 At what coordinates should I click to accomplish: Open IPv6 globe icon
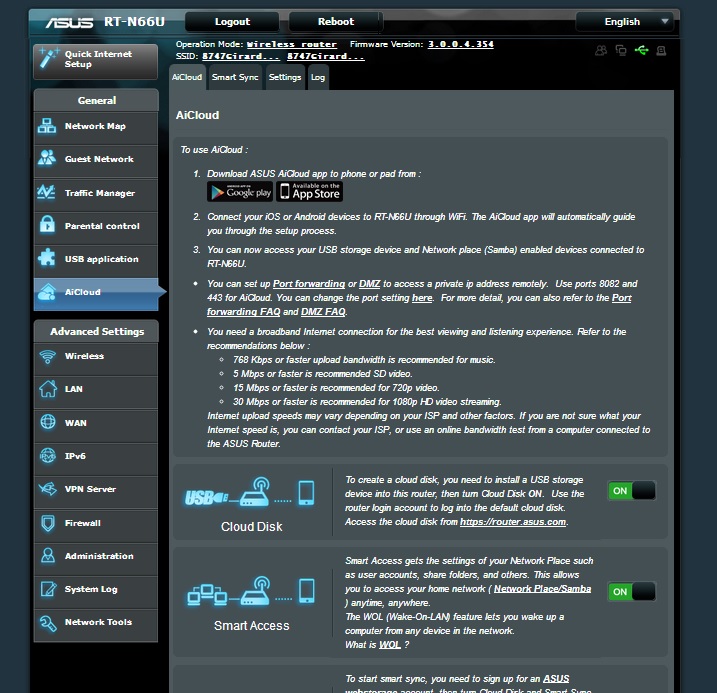point(48,456)
